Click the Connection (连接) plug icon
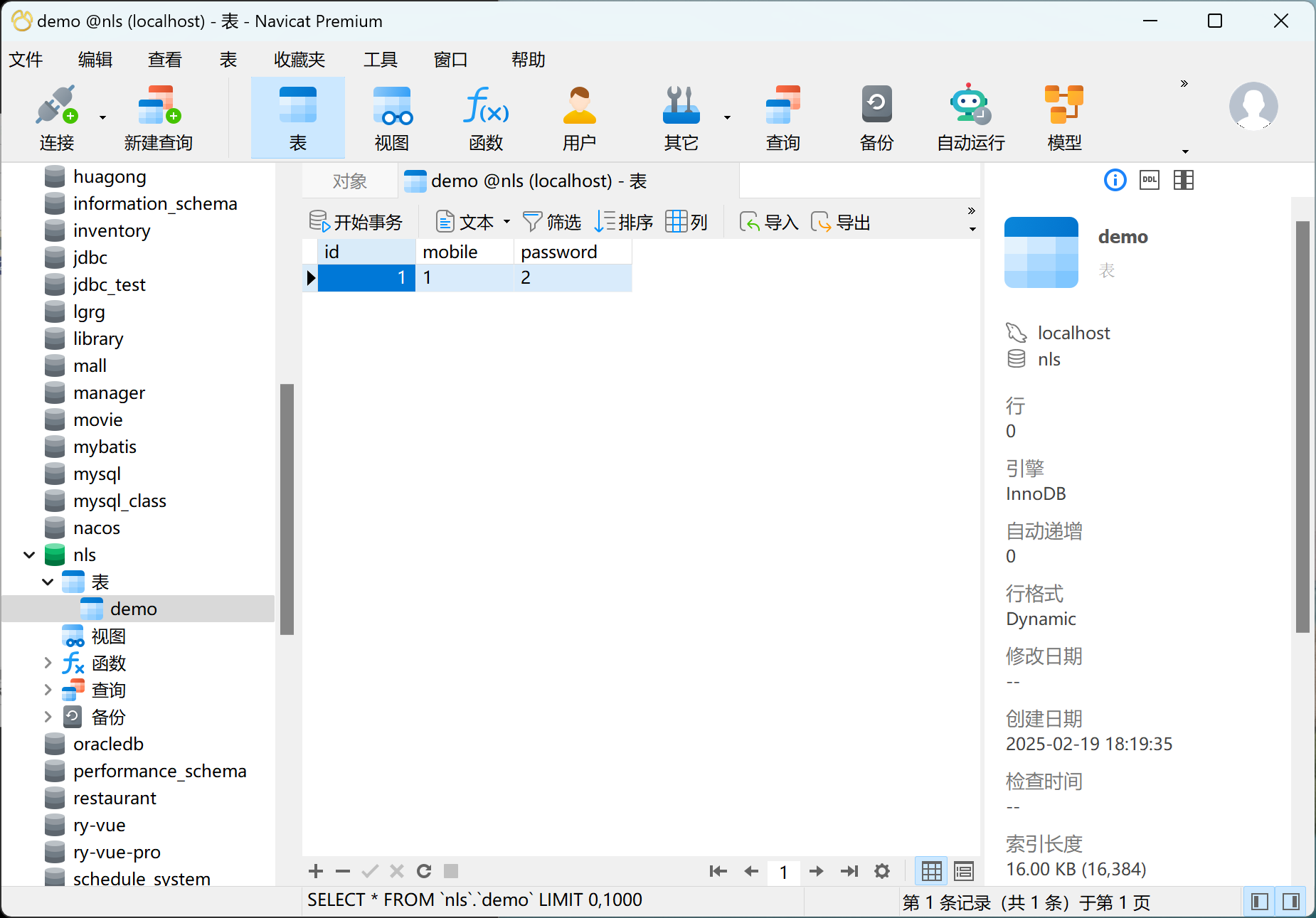The height and width of the screenshot is (918, 1316). click(x=56, y=105)
